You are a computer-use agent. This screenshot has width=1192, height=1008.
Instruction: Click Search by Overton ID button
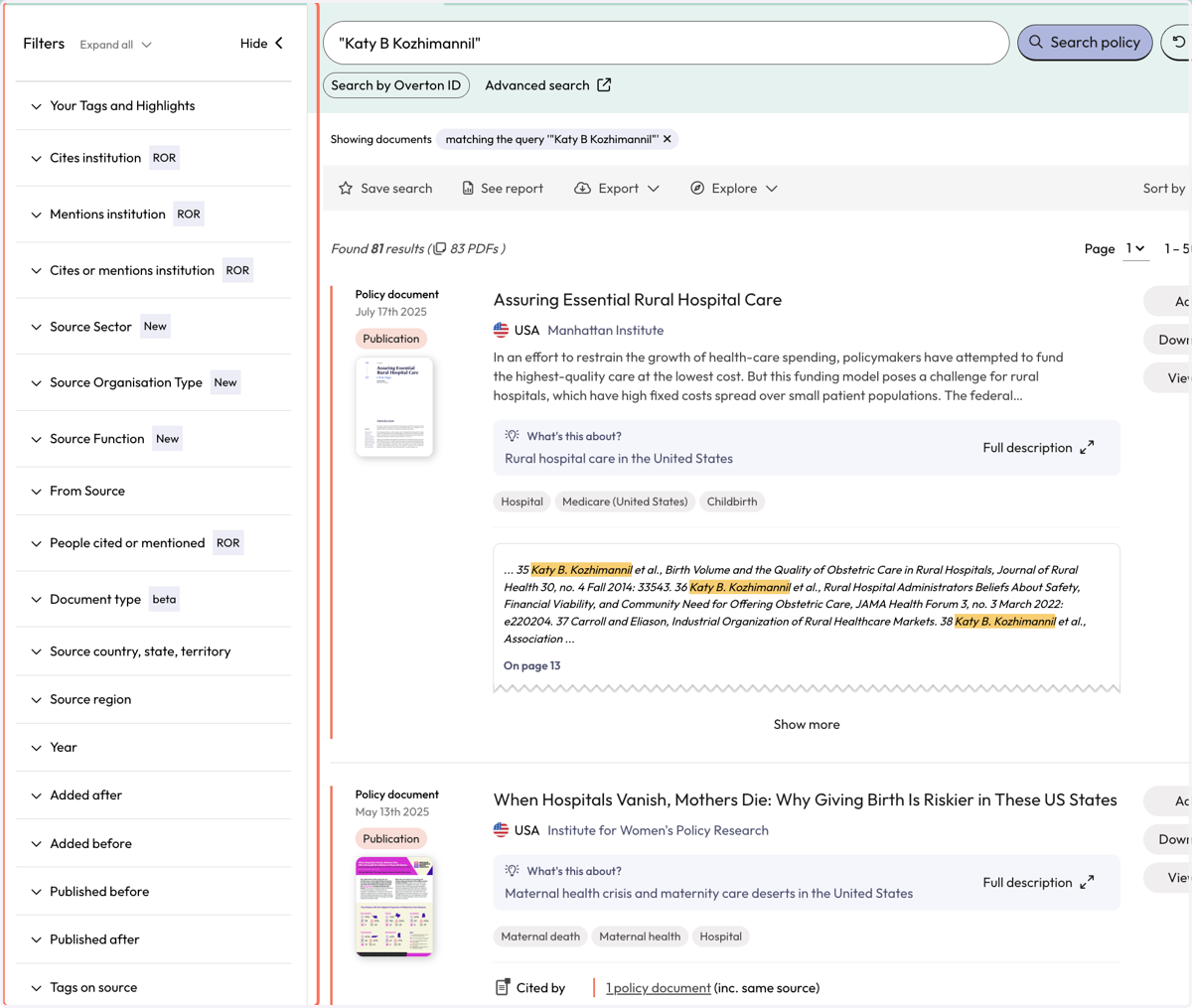(x=396, y=85)
